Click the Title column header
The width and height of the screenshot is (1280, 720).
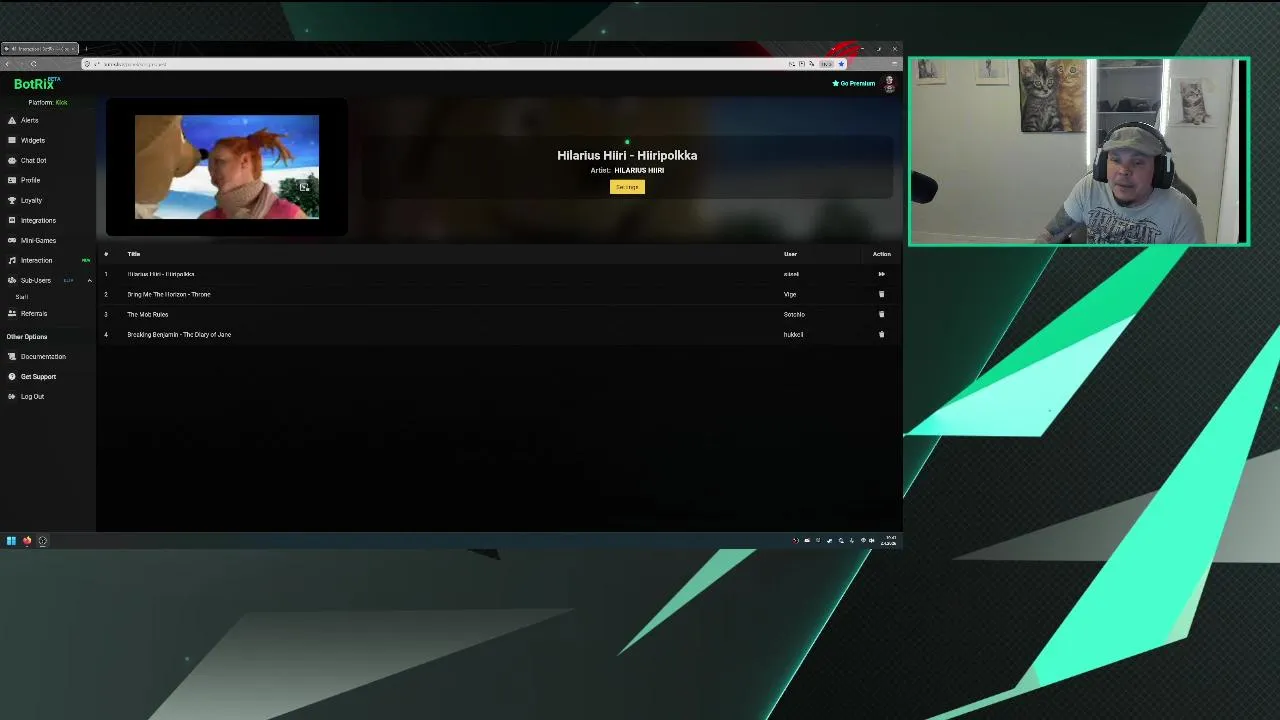(134, 254)
